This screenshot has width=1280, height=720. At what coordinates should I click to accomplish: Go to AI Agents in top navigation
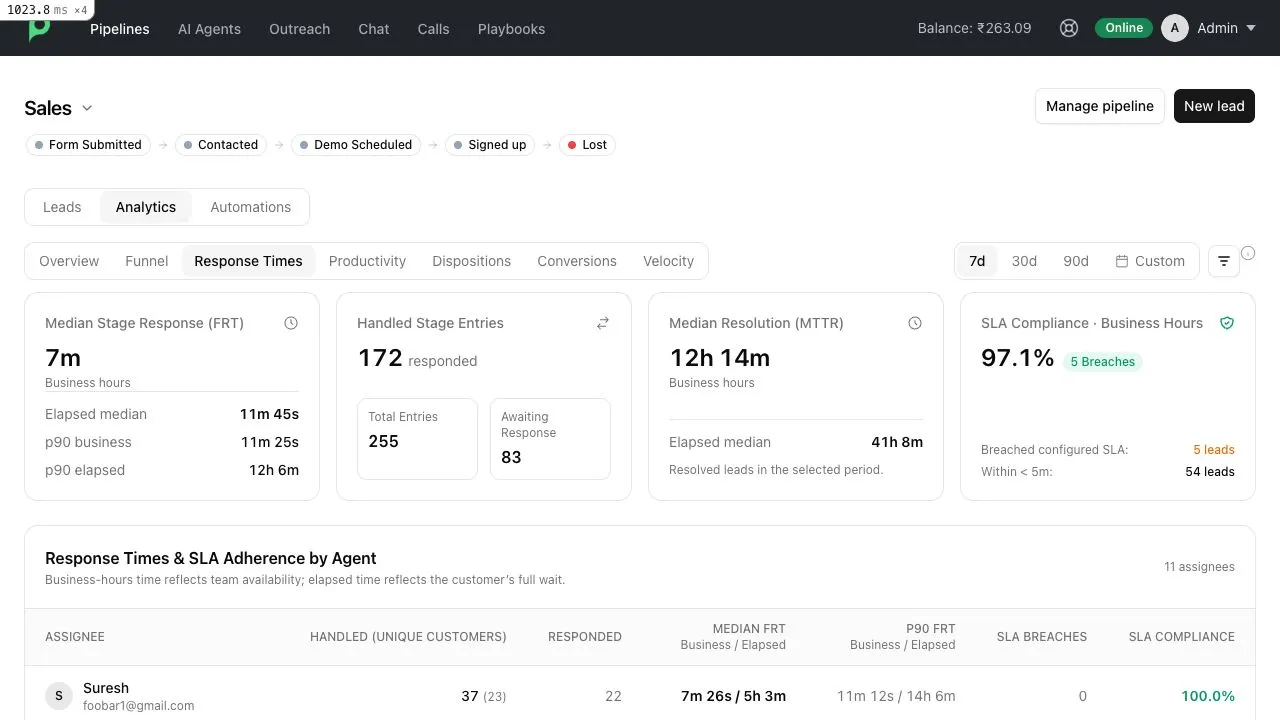tap(209, 29)
